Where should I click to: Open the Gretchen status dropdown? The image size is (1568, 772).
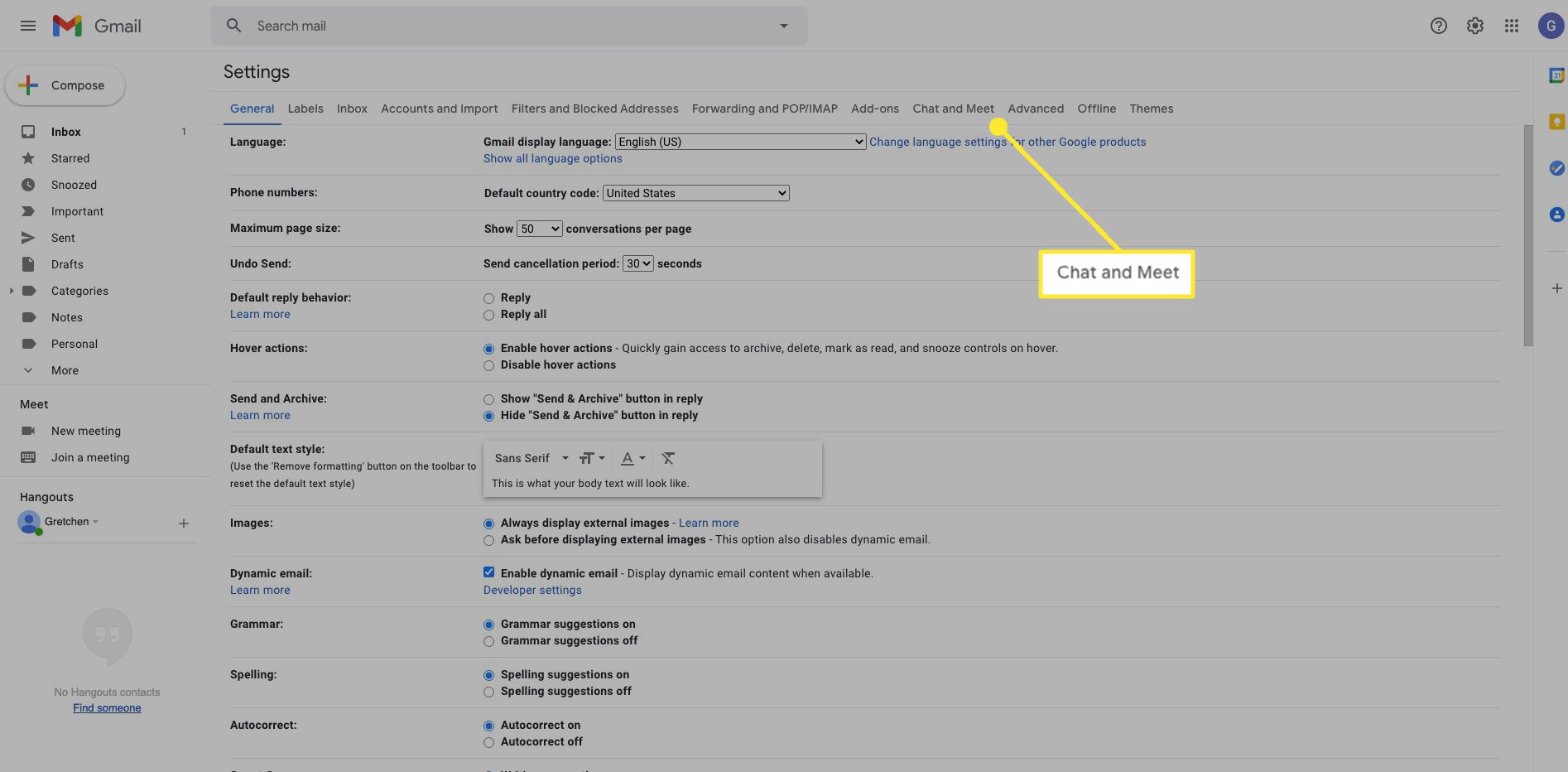tap(95, 521)
